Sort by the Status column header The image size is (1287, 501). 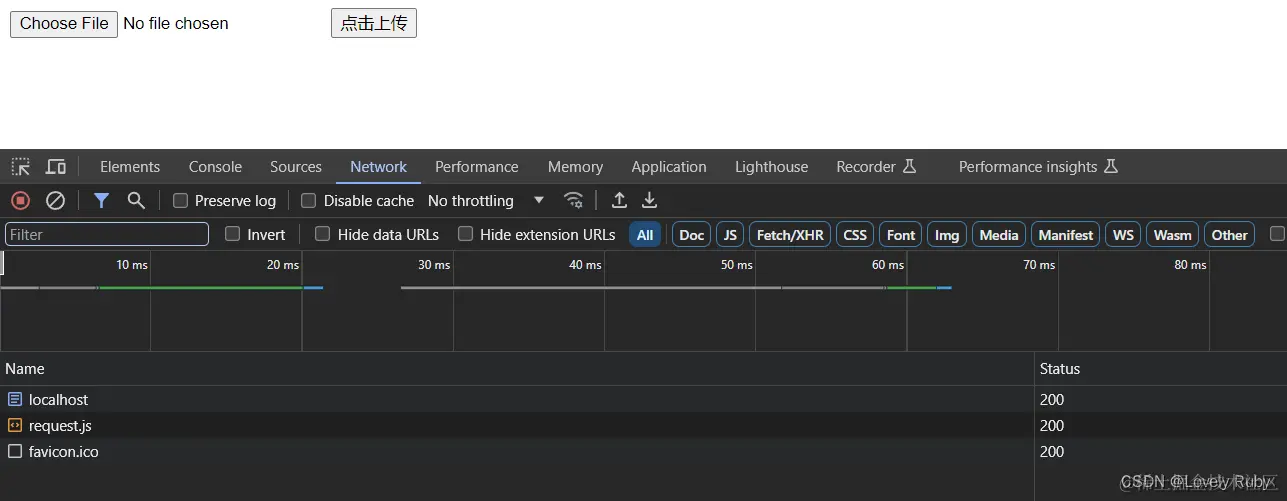[1161, 369]
